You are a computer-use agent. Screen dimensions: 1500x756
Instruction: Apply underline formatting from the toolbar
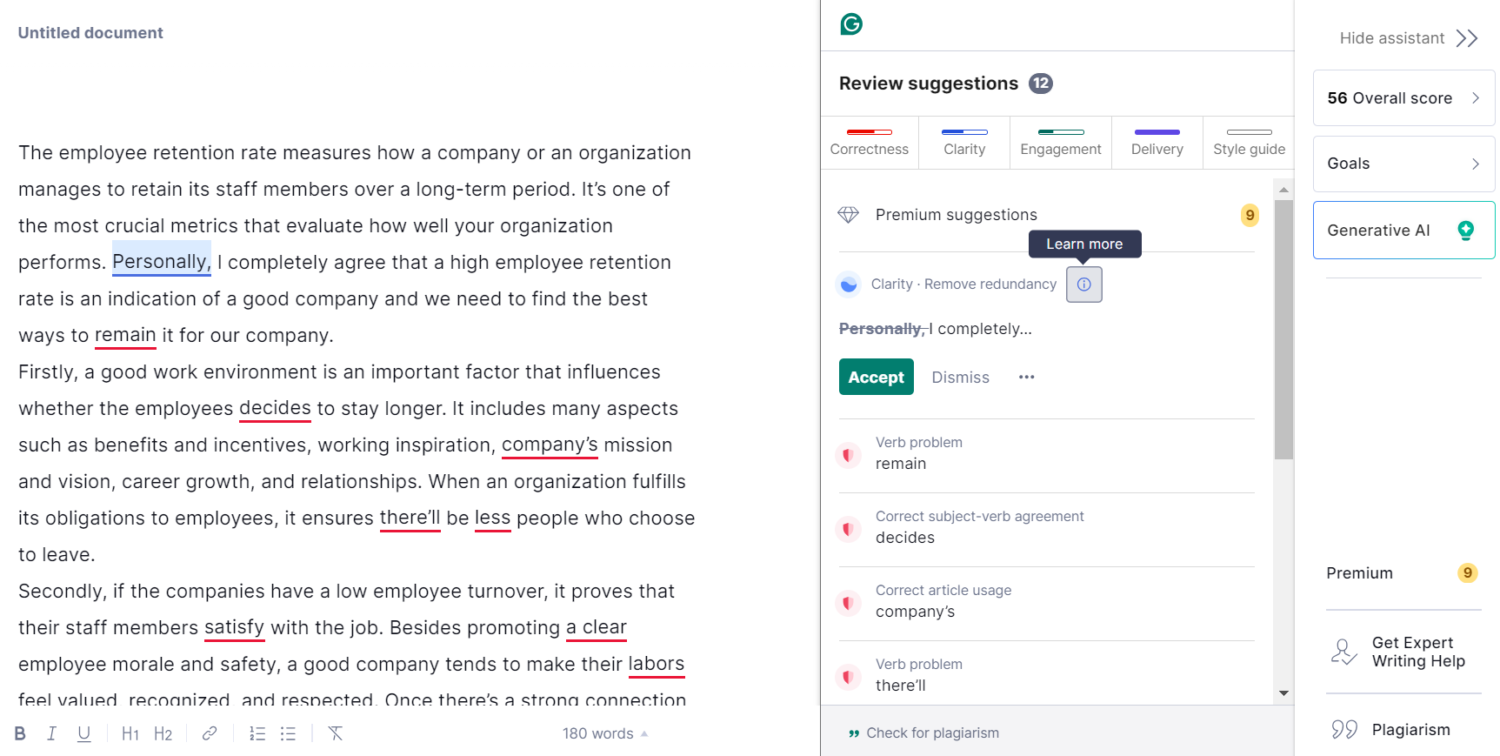pos(84,734)
